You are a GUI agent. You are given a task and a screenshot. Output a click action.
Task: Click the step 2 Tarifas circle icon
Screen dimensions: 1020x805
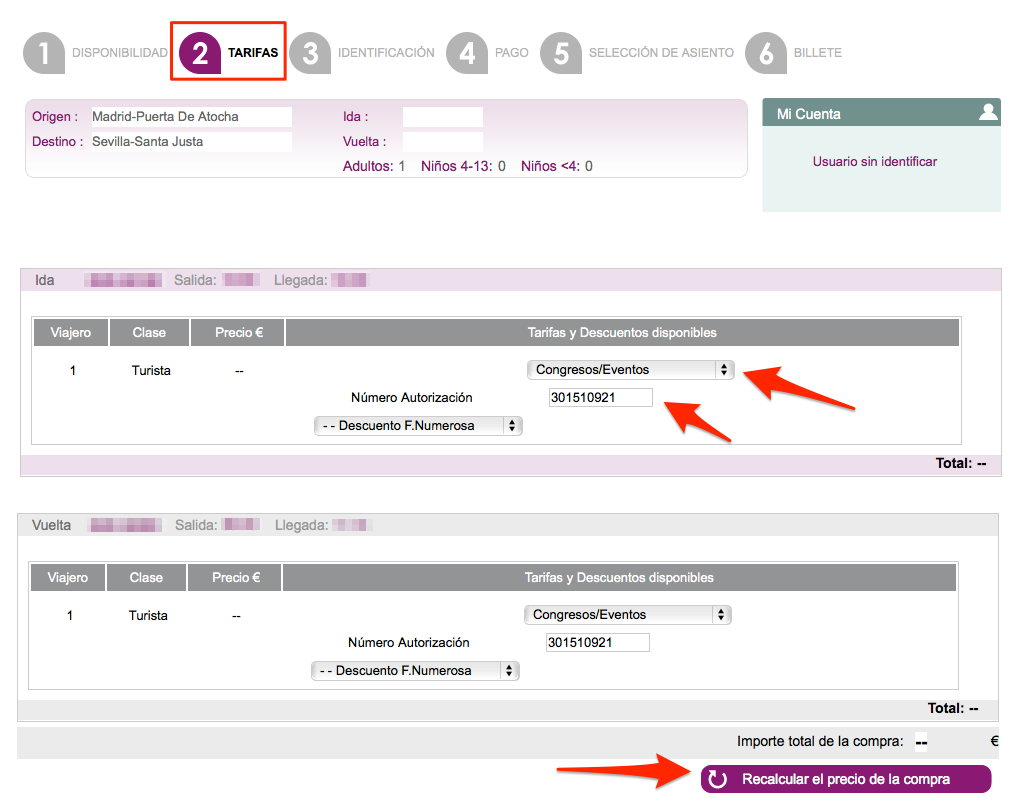pyautogui.click(x=200, y=53)
